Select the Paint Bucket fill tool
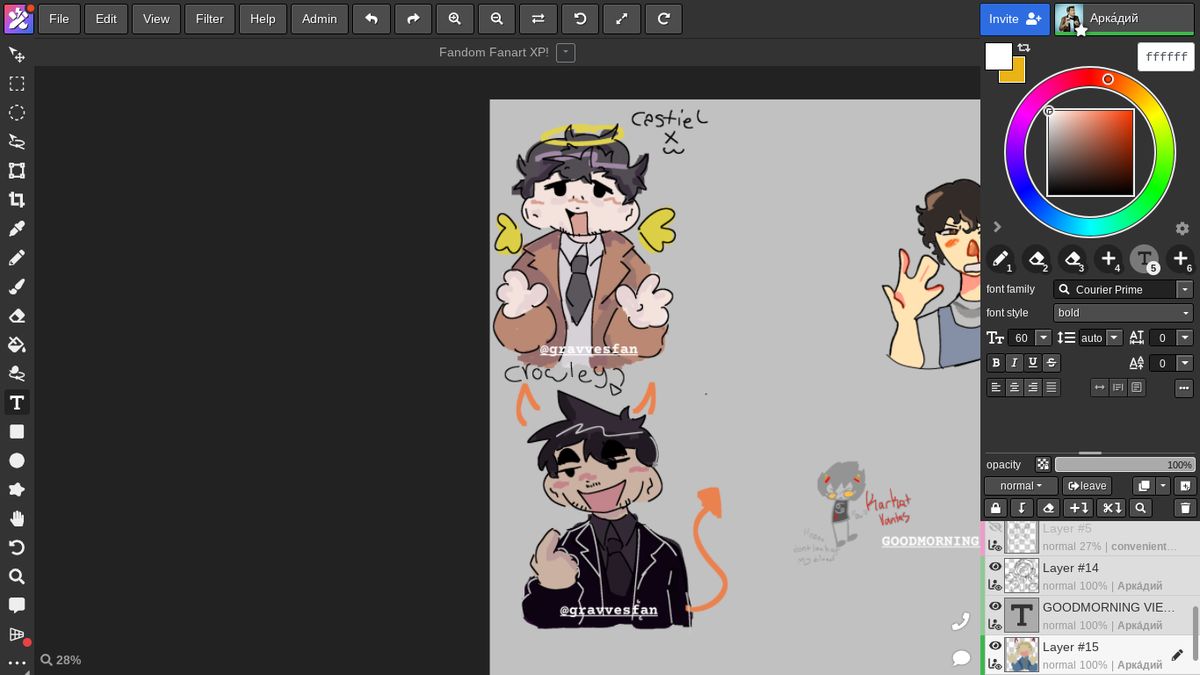The width and height of the screenshot is (1200, 675). pyautogui.click(x=17, y=344)
